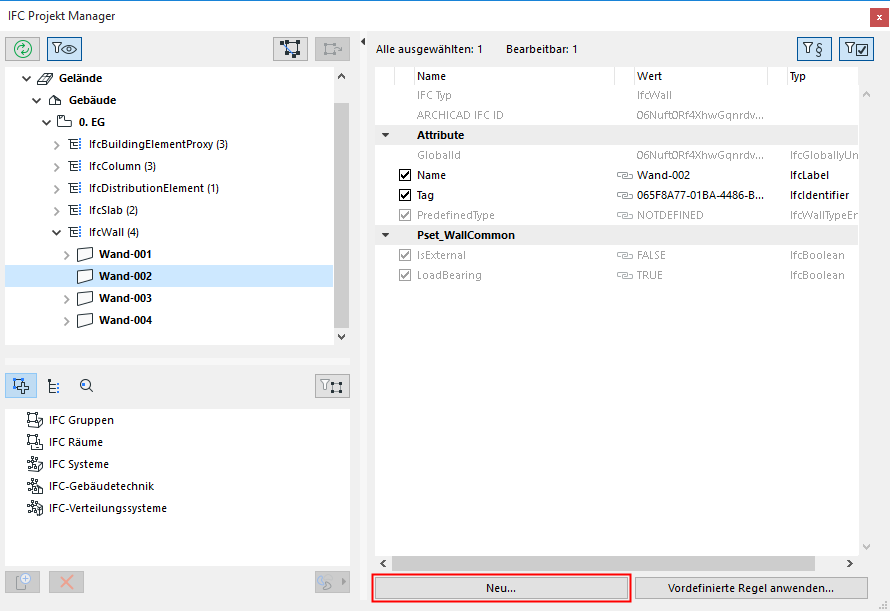890x611 pixels.
Task: Switch to the type tree view tab icon
Action: pos(54,386)
